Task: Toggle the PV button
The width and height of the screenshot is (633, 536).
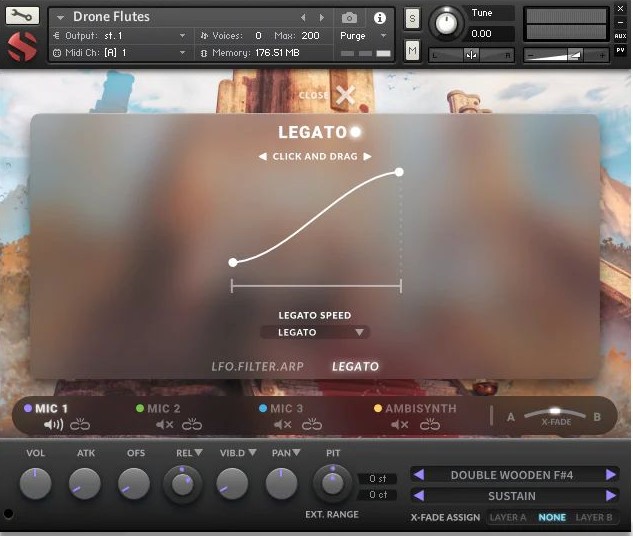Action: click(x=620, y=50)
